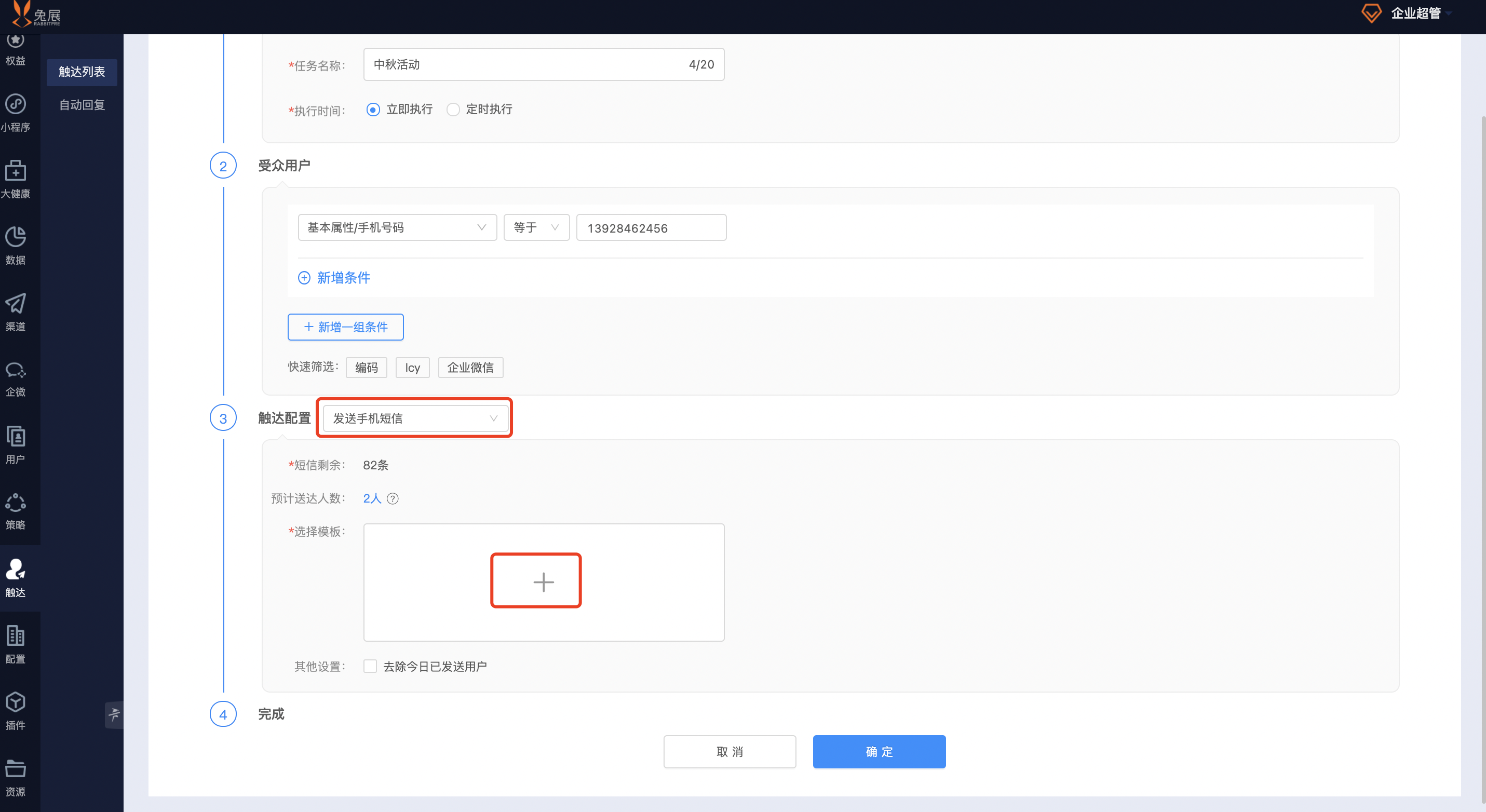Focus the phone number value field
1486x812 pixels.
point(651,227)
